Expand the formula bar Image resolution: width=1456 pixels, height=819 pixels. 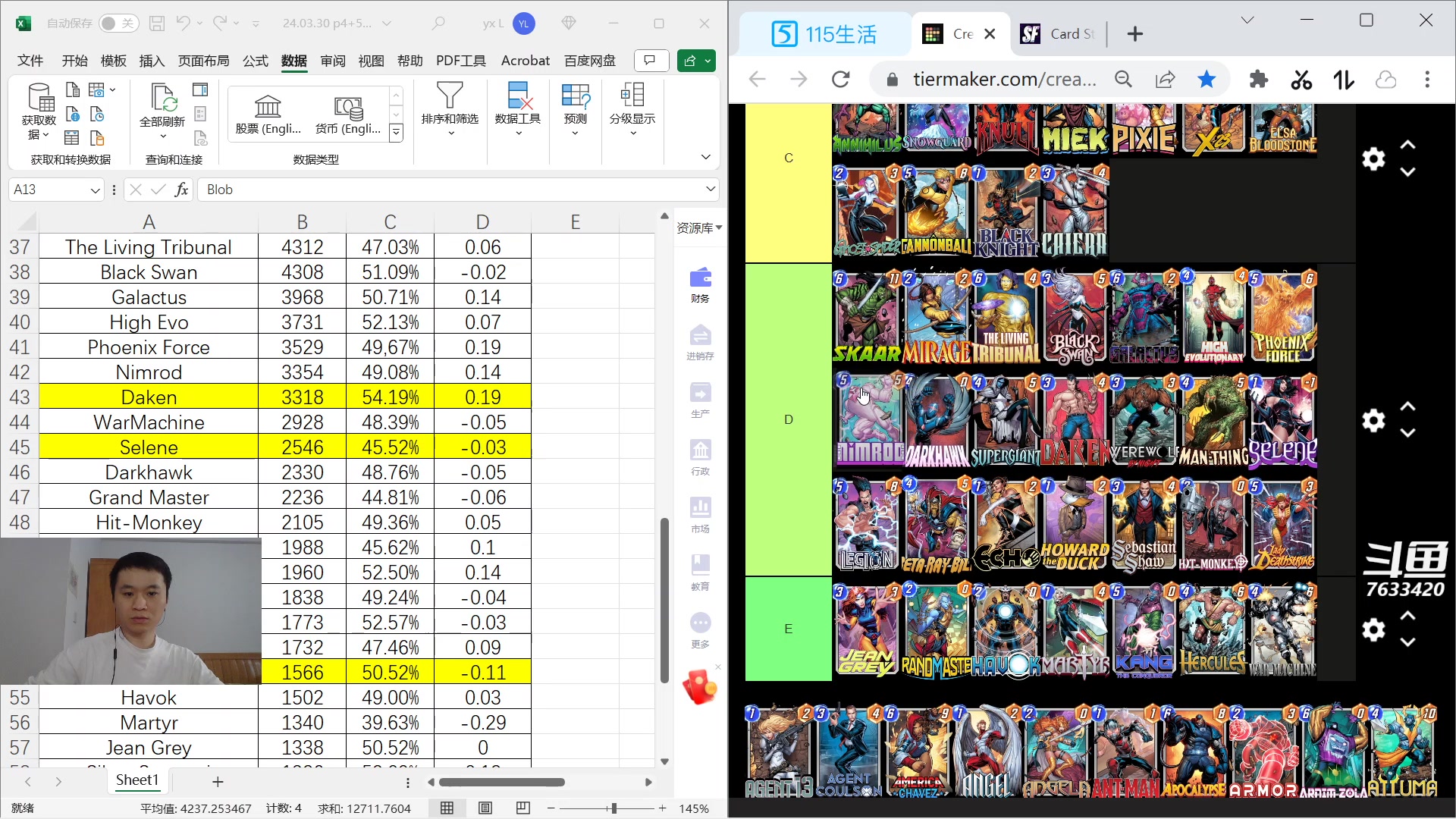711,189
